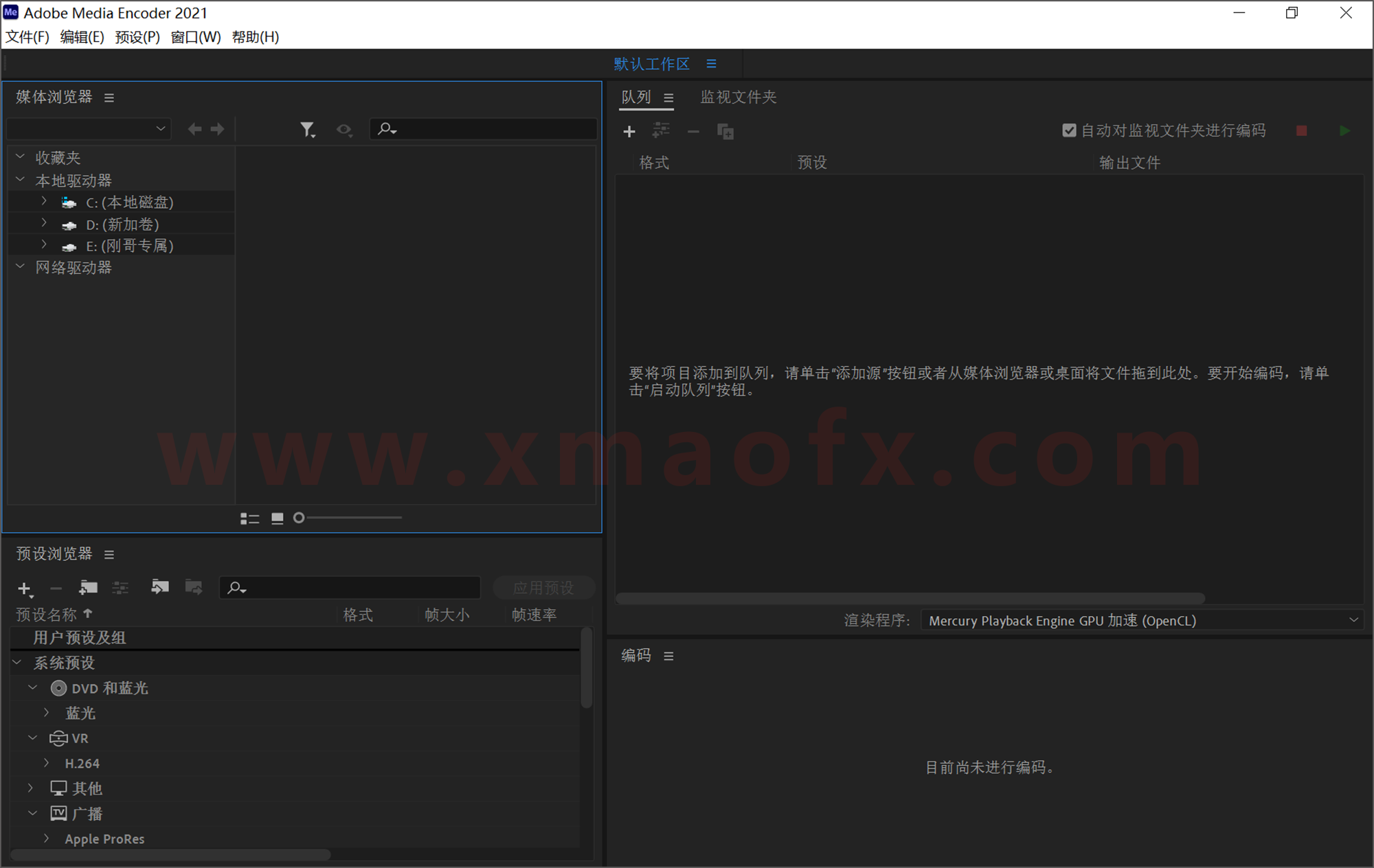Click the forward arrow in Media Browser

pyautogui.click(x=218, y=129)
